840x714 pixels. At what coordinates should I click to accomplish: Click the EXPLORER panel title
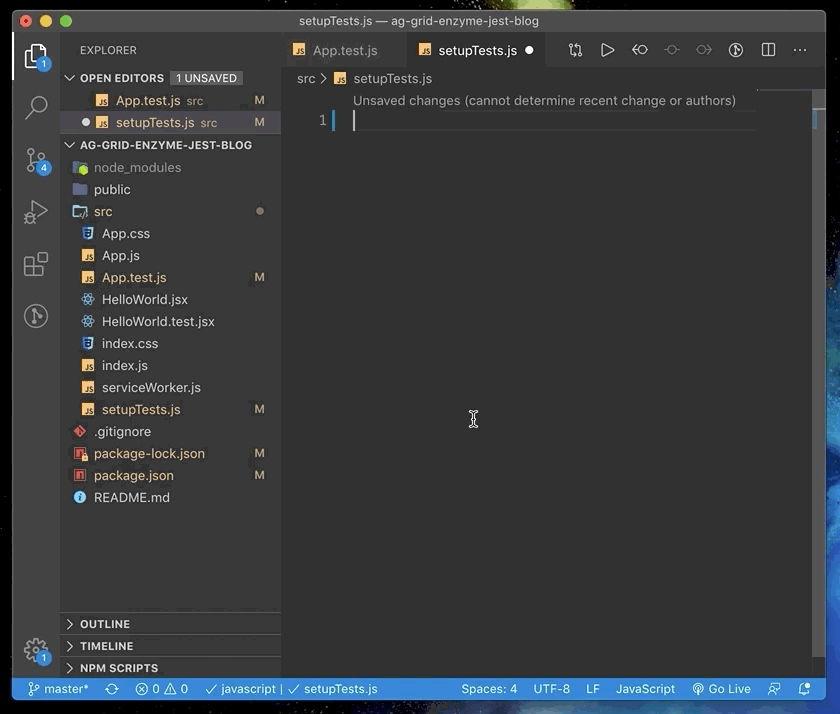click(x=108, y=50)
